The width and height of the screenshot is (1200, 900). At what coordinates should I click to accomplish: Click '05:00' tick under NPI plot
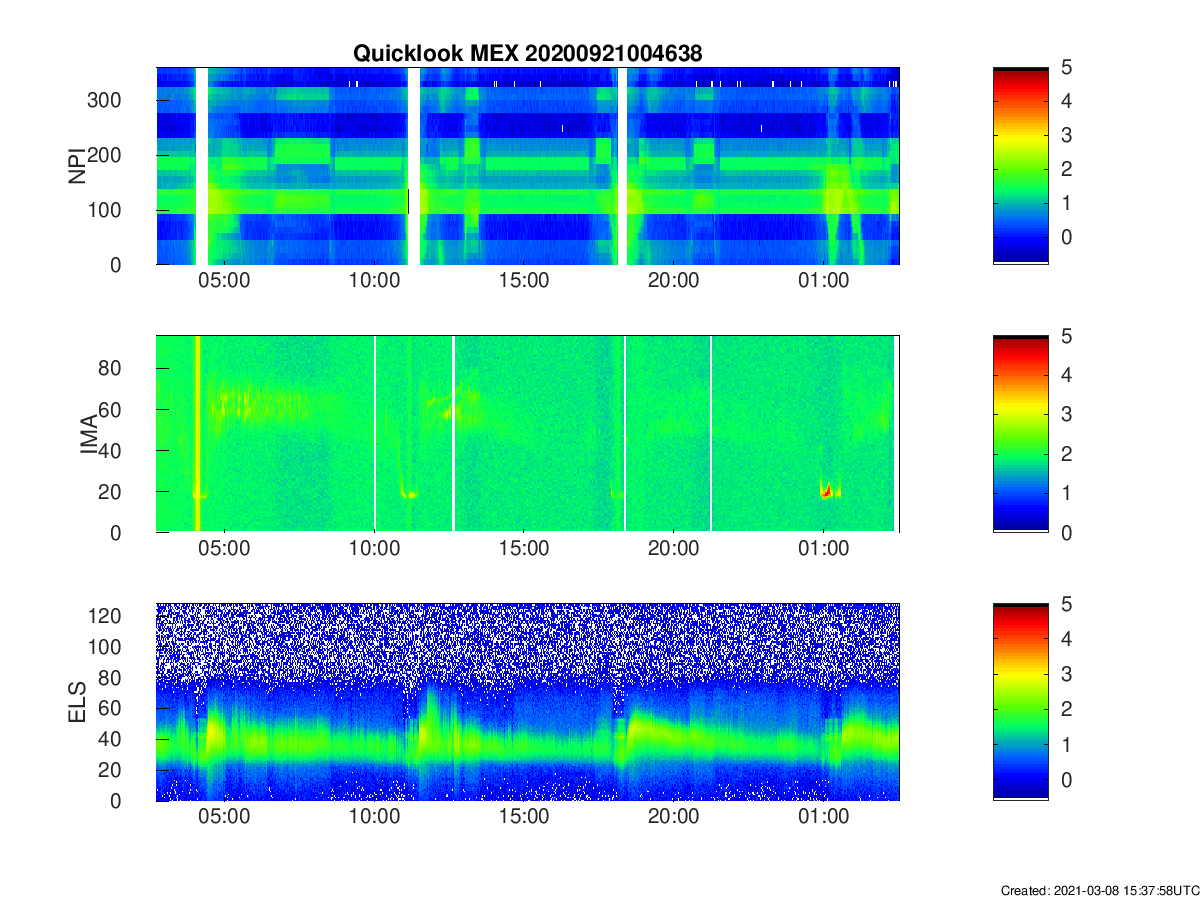click(x=224, y=282)
